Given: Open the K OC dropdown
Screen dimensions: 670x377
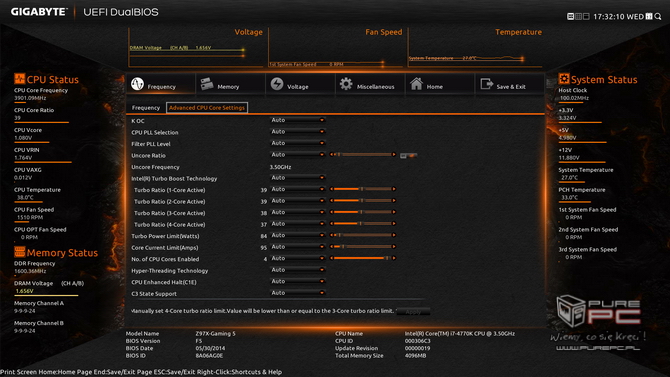Looking at the screenshot, I should pos(297,120).
